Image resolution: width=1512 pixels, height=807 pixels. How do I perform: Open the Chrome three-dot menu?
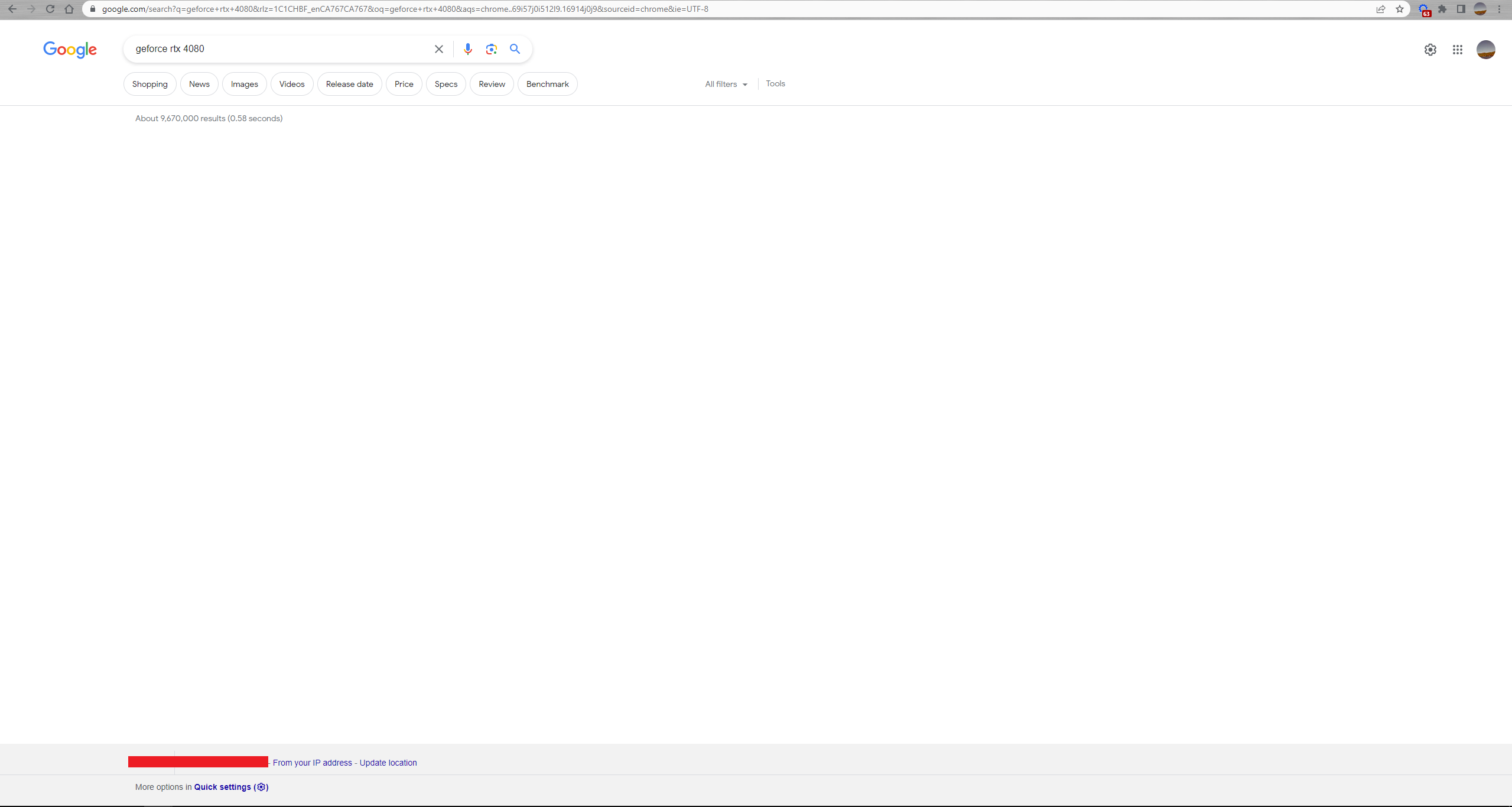[x=1499, y=9]
